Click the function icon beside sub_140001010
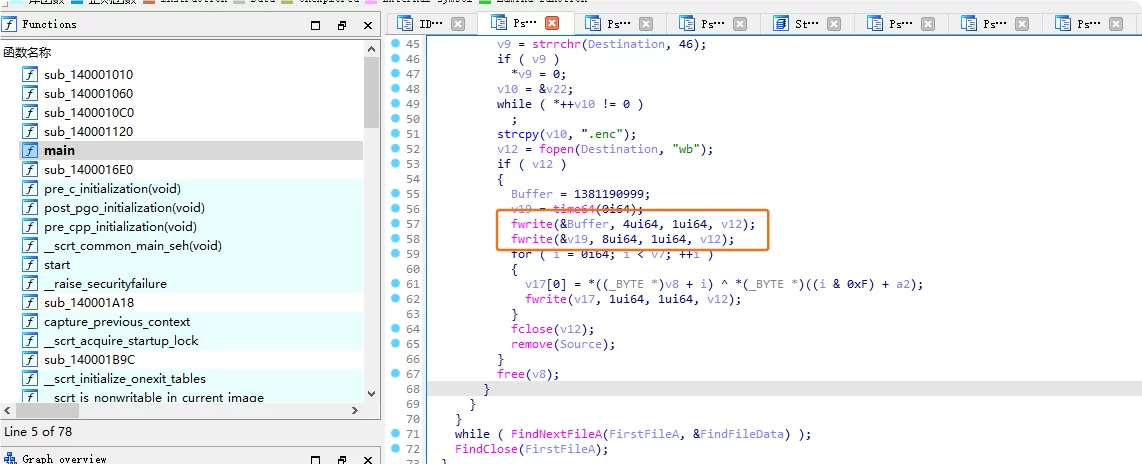 point(30,75)
